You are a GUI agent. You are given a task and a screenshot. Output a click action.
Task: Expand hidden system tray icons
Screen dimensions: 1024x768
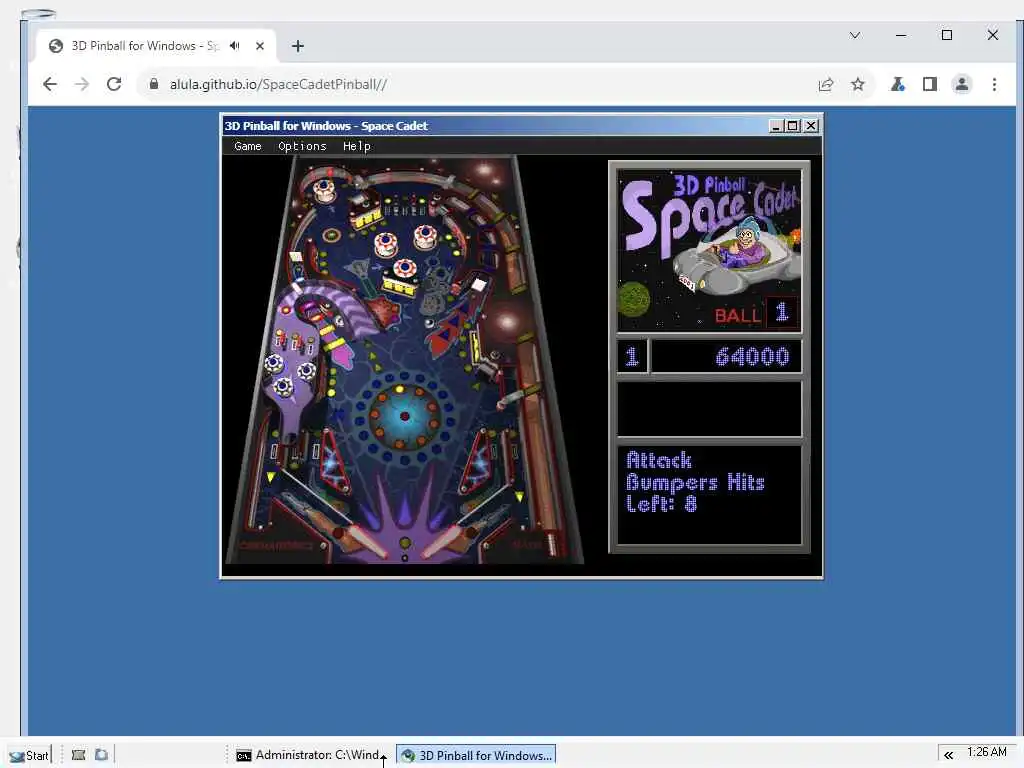(948, 755)
